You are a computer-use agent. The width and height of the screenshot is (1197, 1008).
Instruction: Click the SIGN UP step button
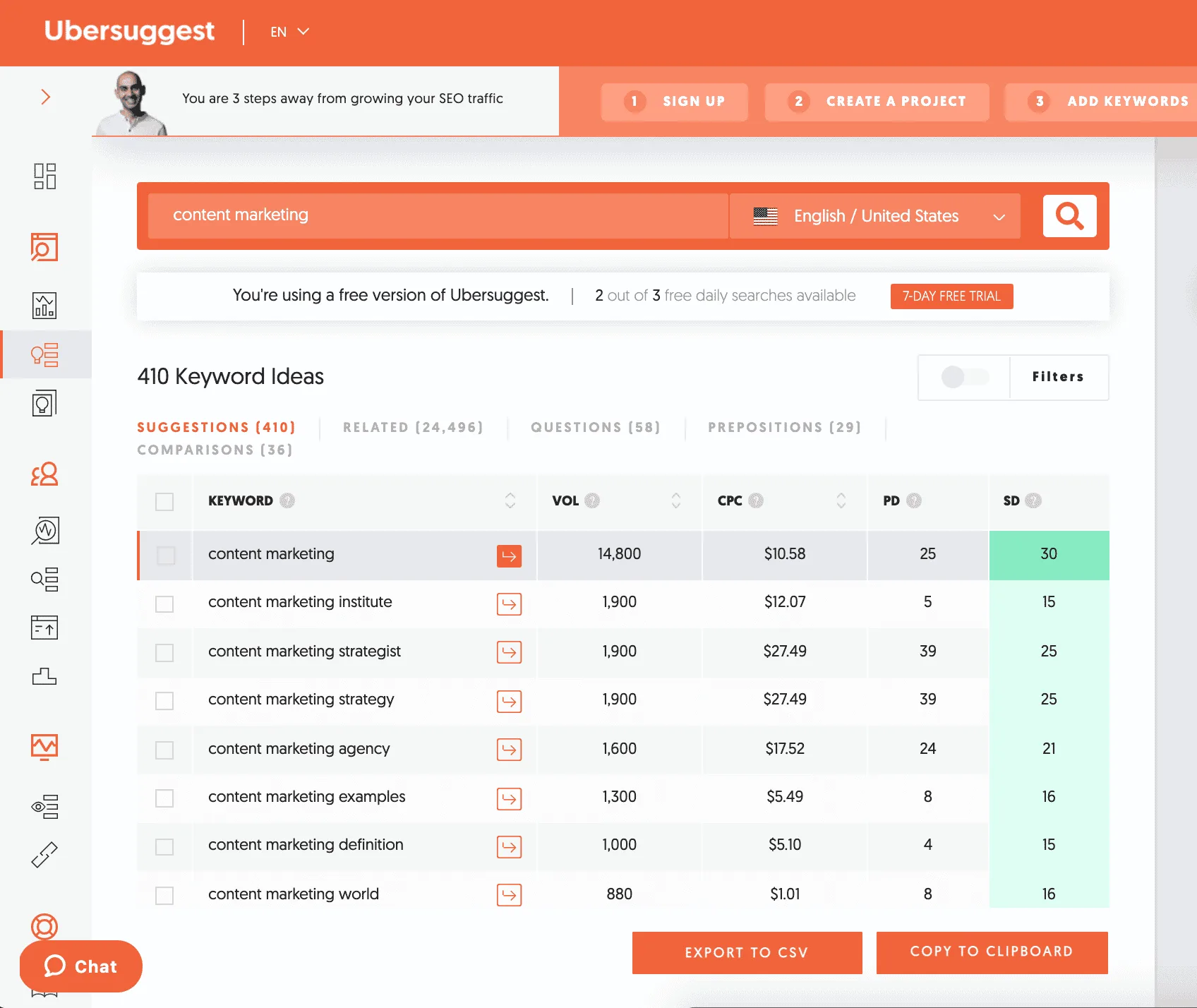(674, 102)
